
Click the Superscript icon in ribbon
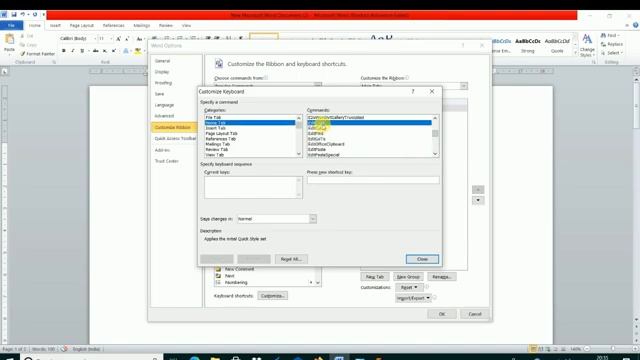click(x=114, y=51)
